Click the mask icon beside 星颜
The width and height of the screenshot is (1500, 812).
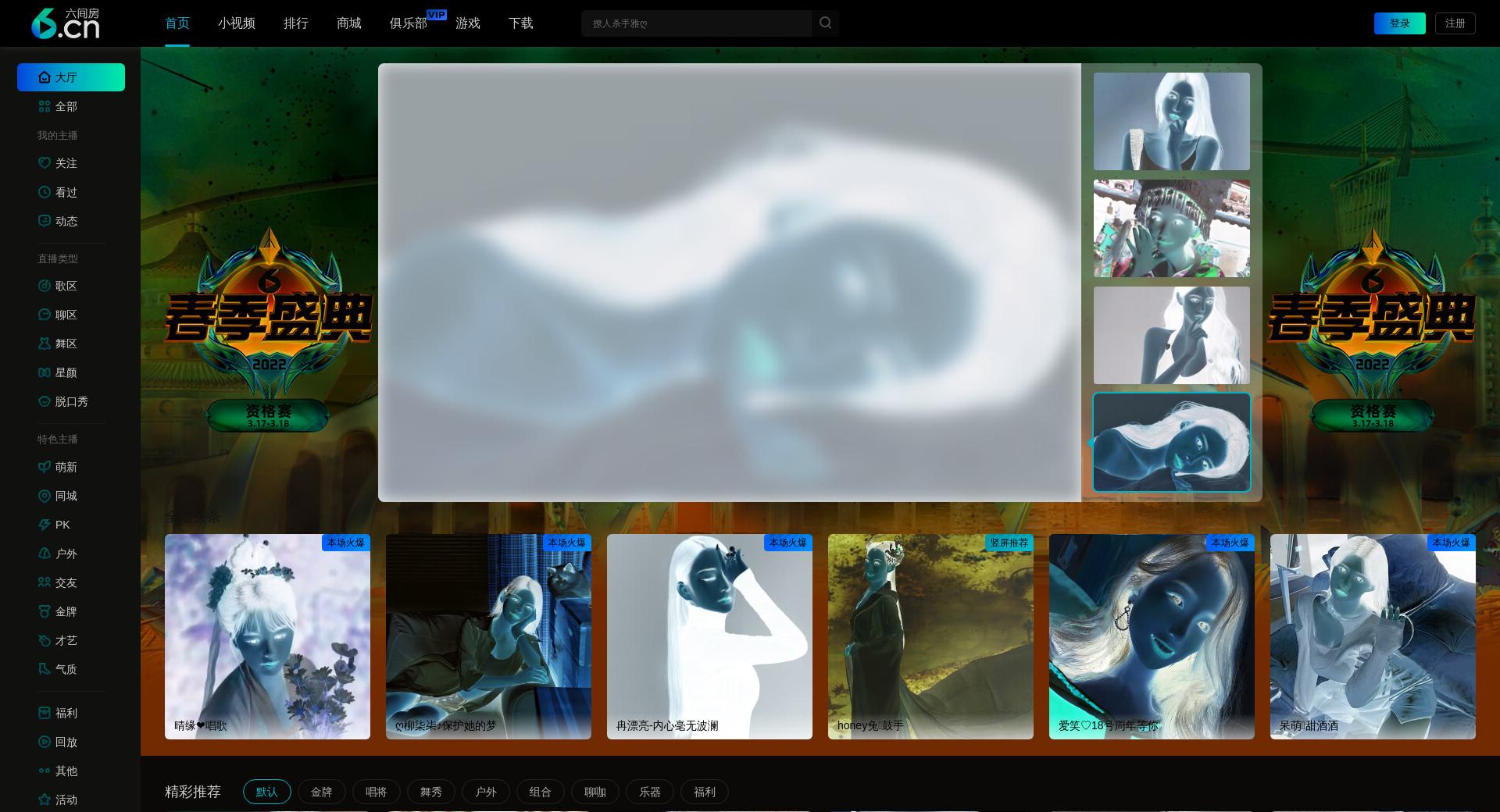click(45, 372)
